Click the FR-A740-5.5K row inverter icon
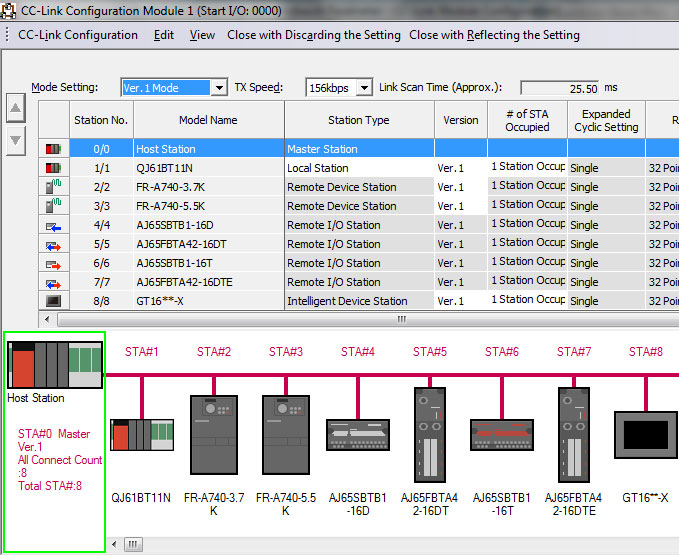 coord(53,206)
